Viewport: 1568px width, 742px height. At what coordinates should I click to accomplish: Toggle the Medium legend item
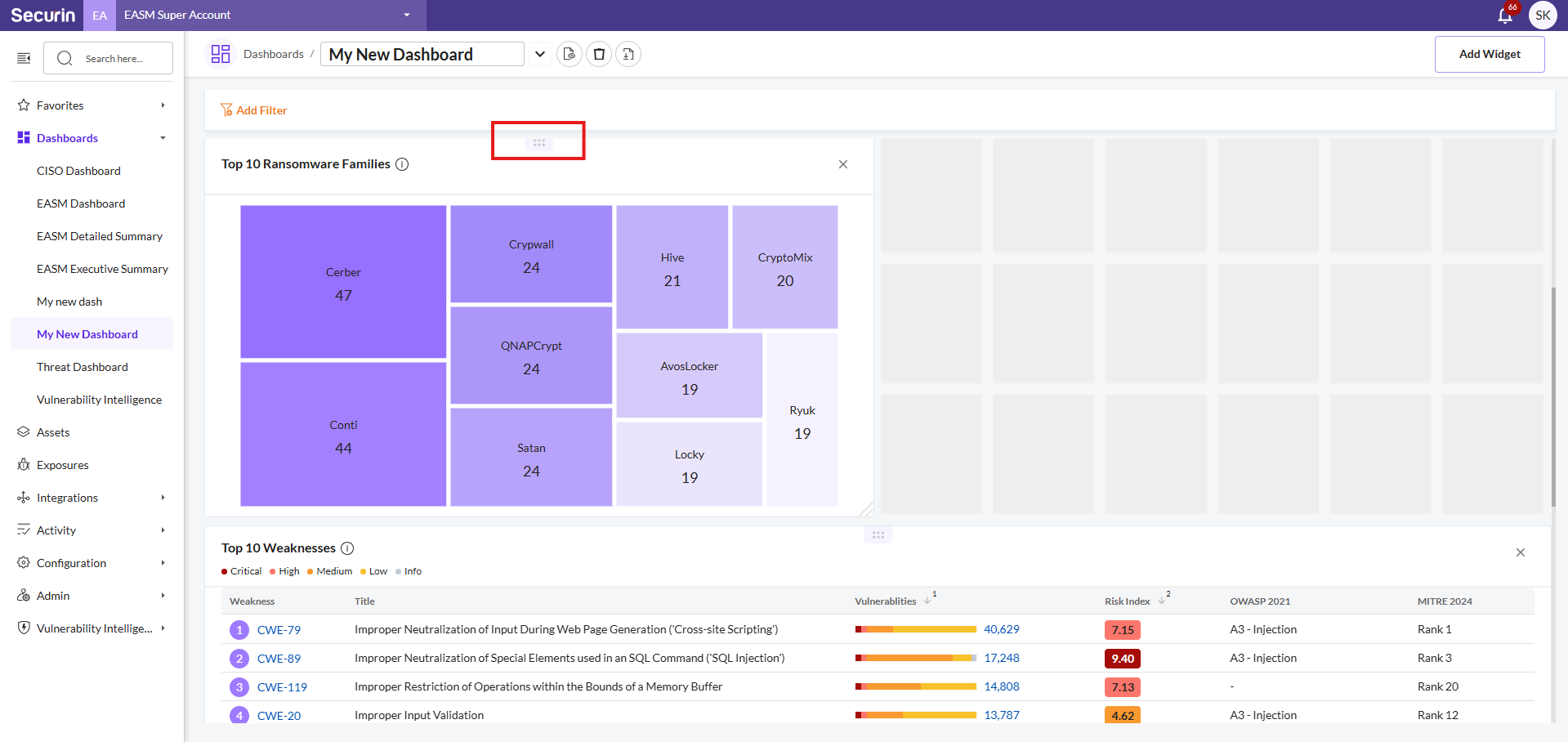click(330, 571)
